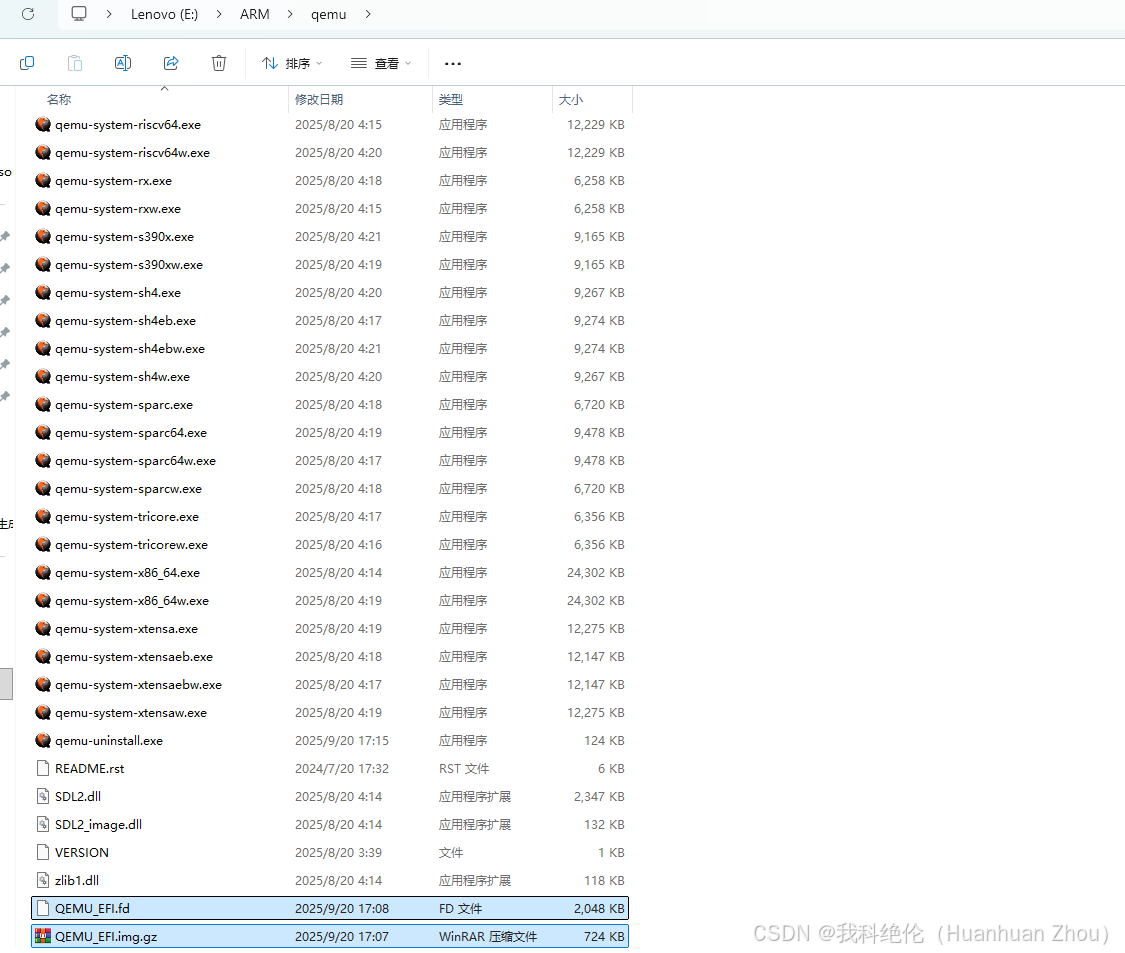
Task: Click the This PC monitor icon
Action: (x=79, y=14)
